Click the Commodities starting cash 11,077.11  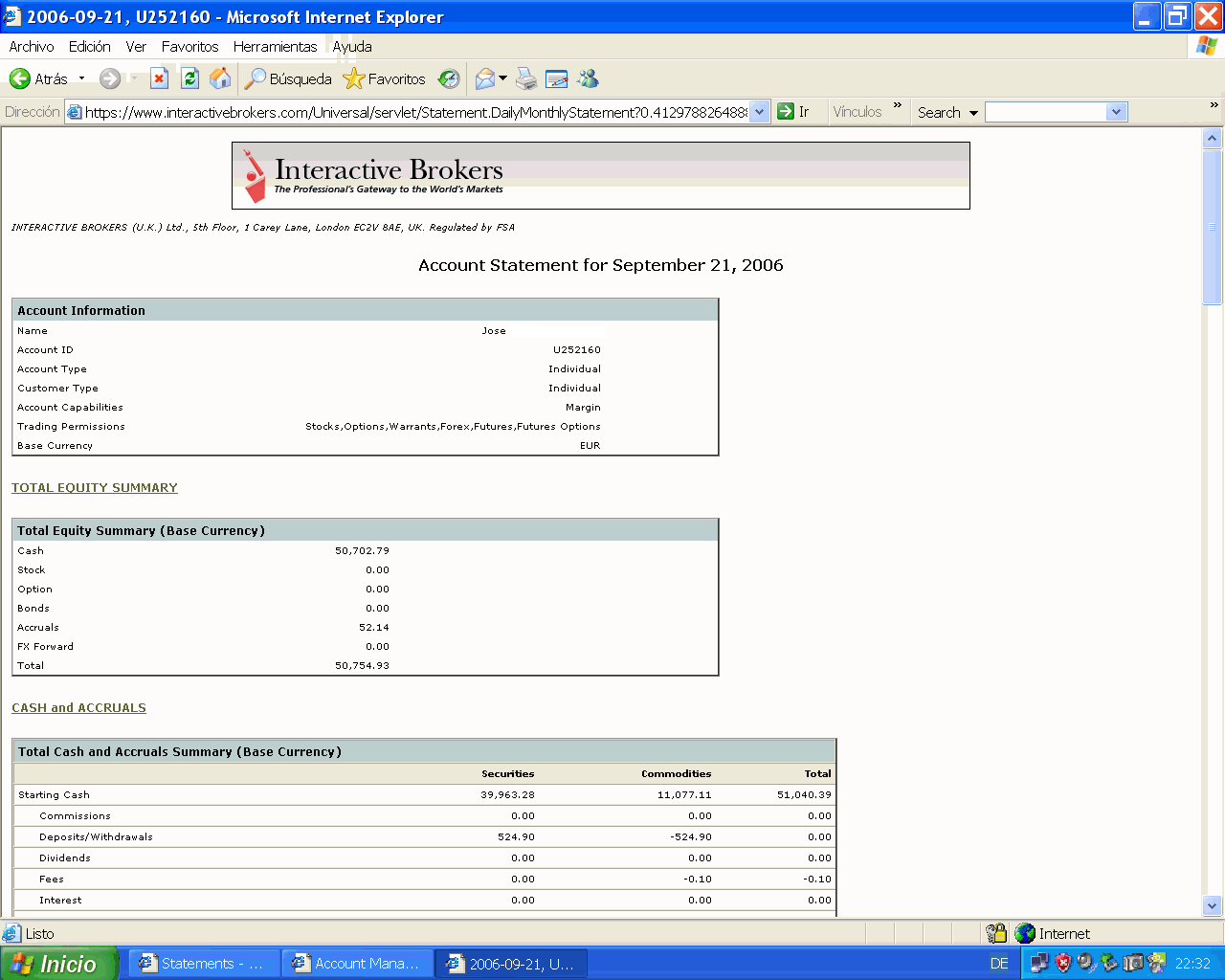point(684,794)
